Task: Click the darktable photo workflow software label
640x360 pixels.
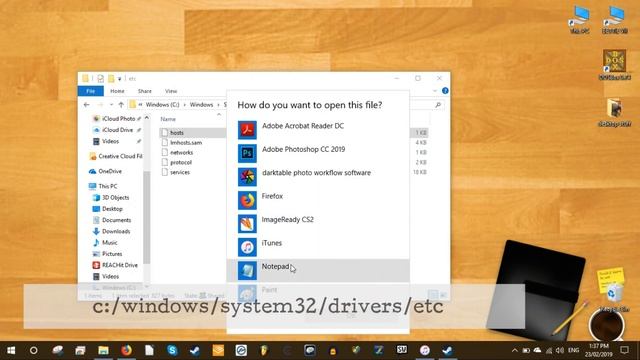Action: click(316, 173)
